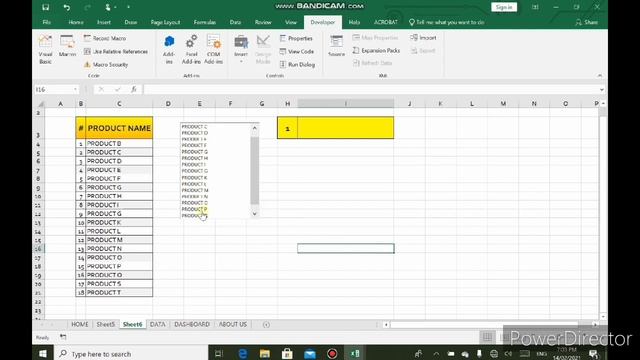Viewport: 640px width, 360px height.
Task: Open the Name Box dropdown
Action: 76,89
